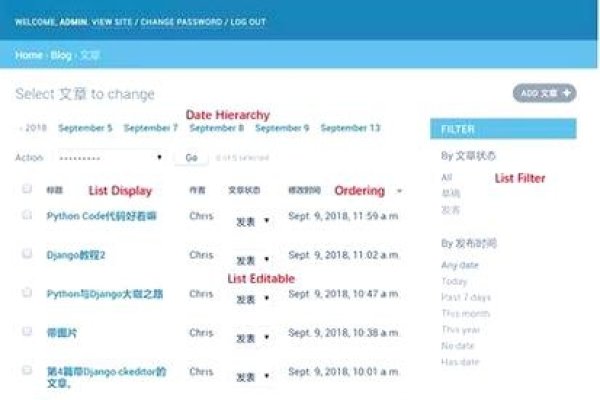Image resolution: width=600 pixels, height=400 pixels.
Task: Select all rows with header checkbox
Action: (x=27, y=189)
